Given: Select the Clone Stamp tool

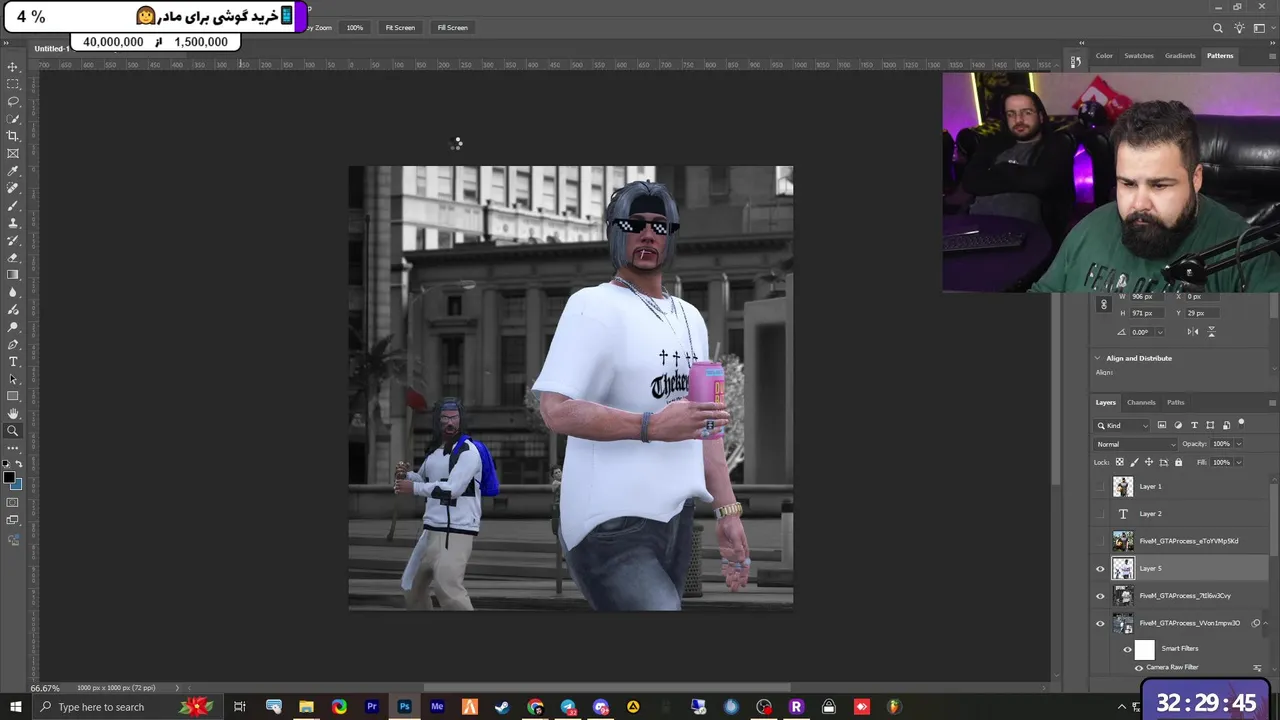Looking at the screenshot, I should [x=13, y=223].
